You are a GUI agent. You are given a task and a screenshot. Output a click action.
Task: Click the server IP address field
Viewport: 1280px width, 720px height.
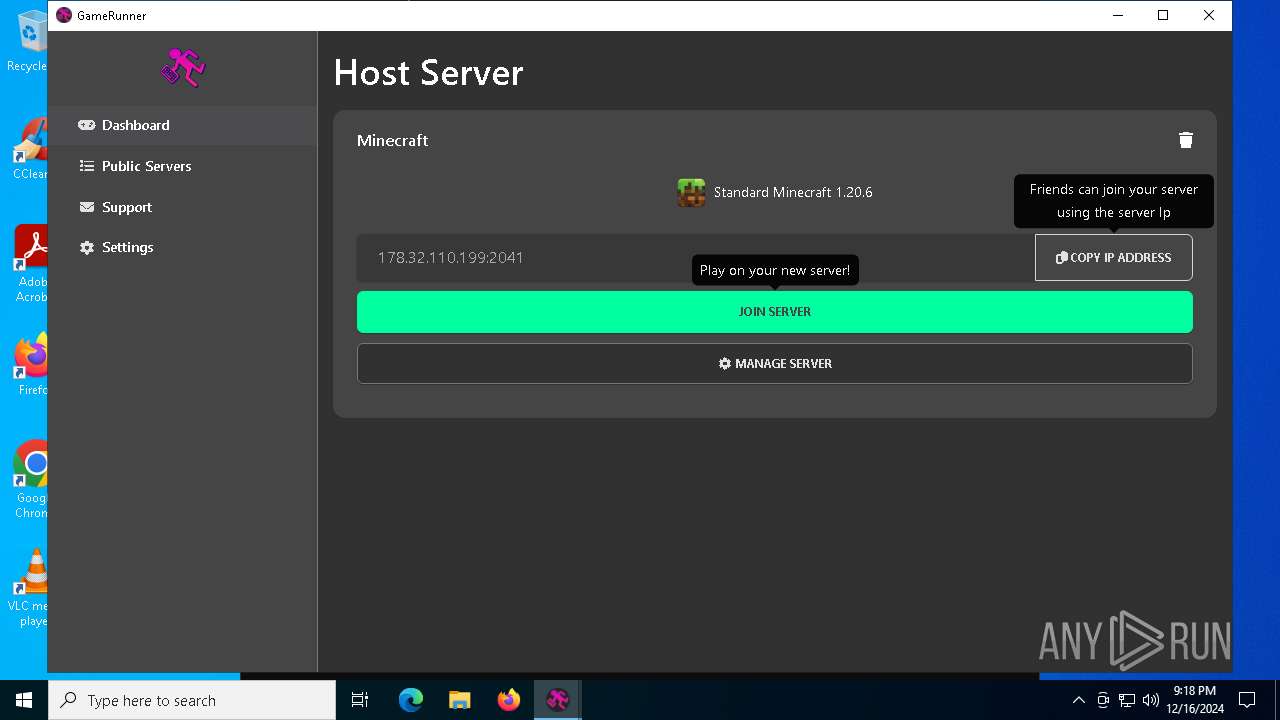[x=696, y=257]
